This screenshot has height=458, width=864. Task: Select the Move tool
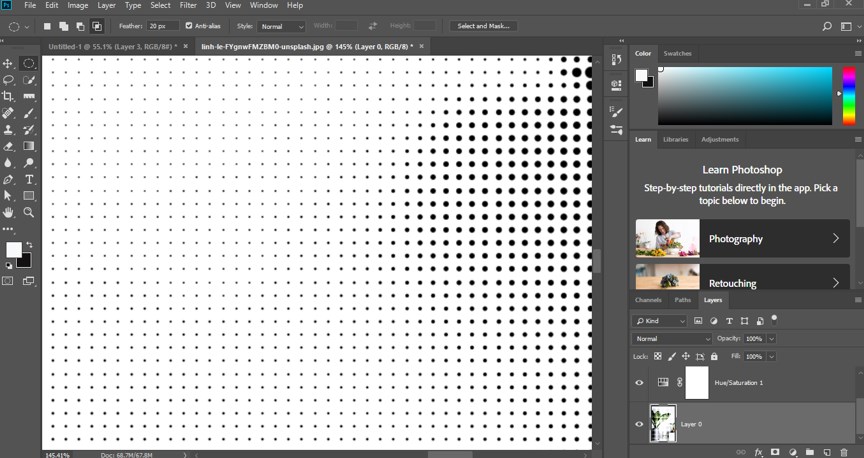[x=8, y=63]
